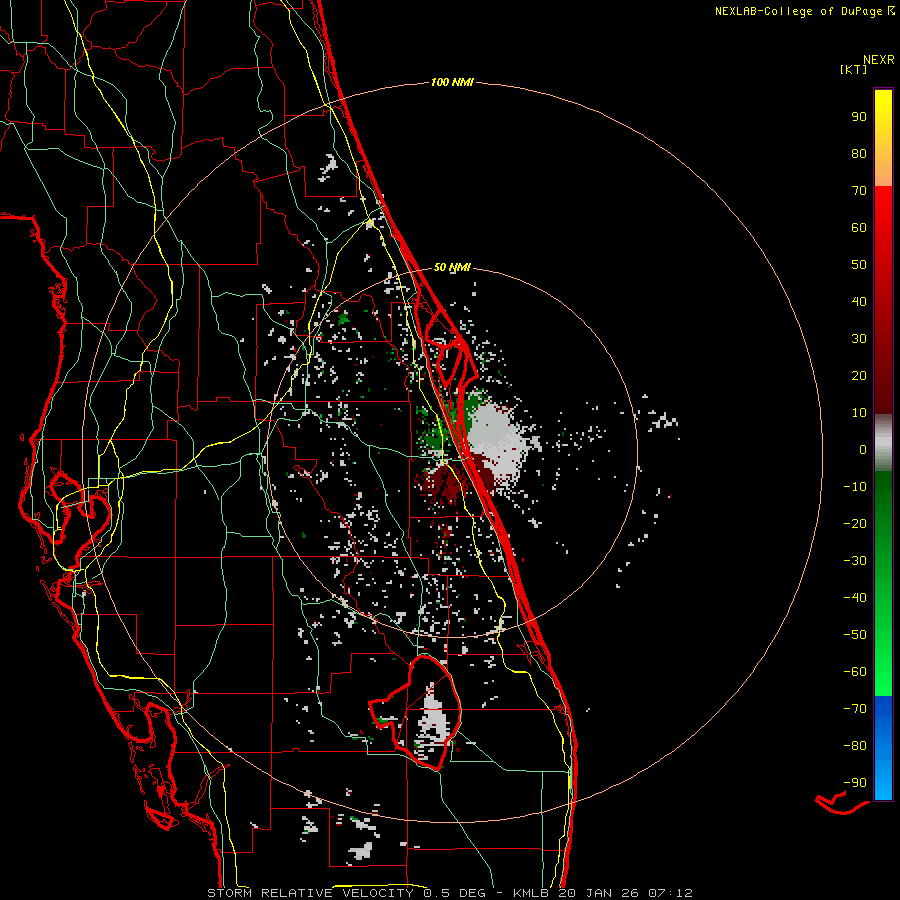Click the [KT] units label
This screenshot has height=900, width=900.
pos(854,69)
